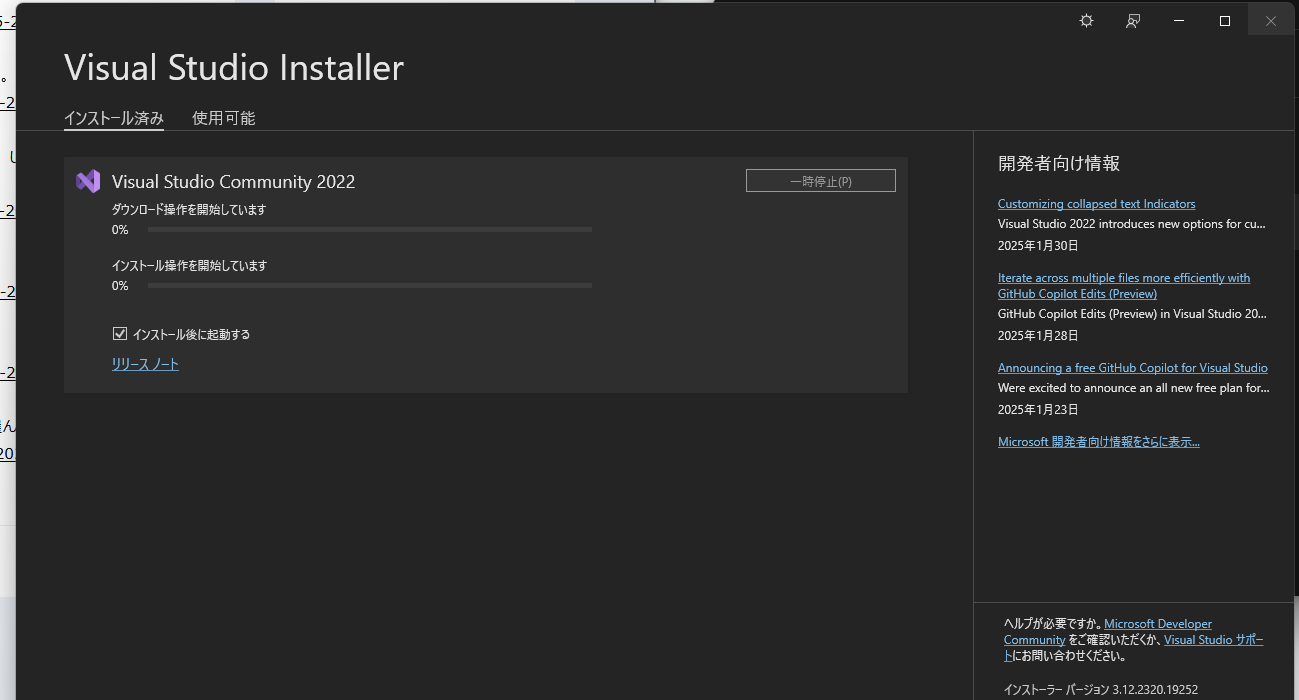1299x700 pixels.
Task: Open the GitHub Copilot Edits (Preview) article link
Action: point(1124,285)
